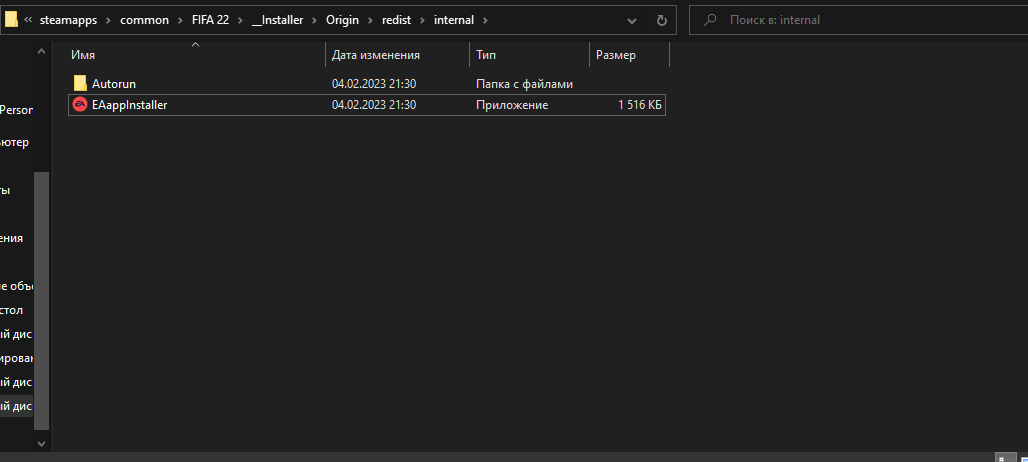The height and width of the screenshot is (462, 1028).
Task: Click the folder icon in the address bar
Action: click(x=11, y=20)
